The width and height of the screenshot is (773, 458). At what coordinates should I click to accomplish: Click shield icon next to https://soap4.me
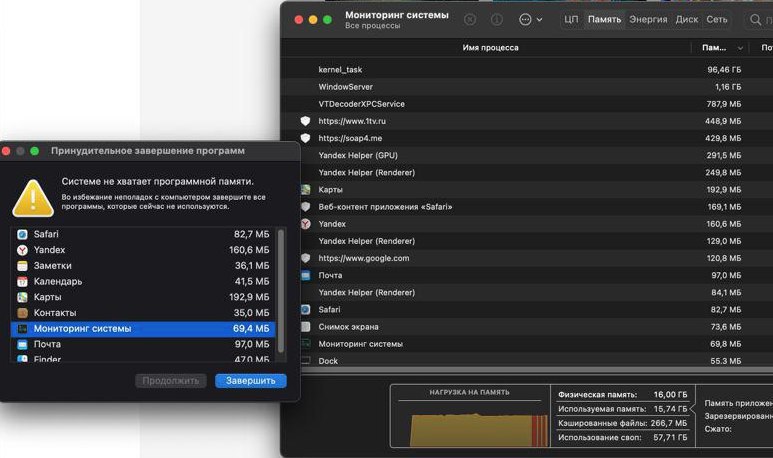[x=305, y=138]
